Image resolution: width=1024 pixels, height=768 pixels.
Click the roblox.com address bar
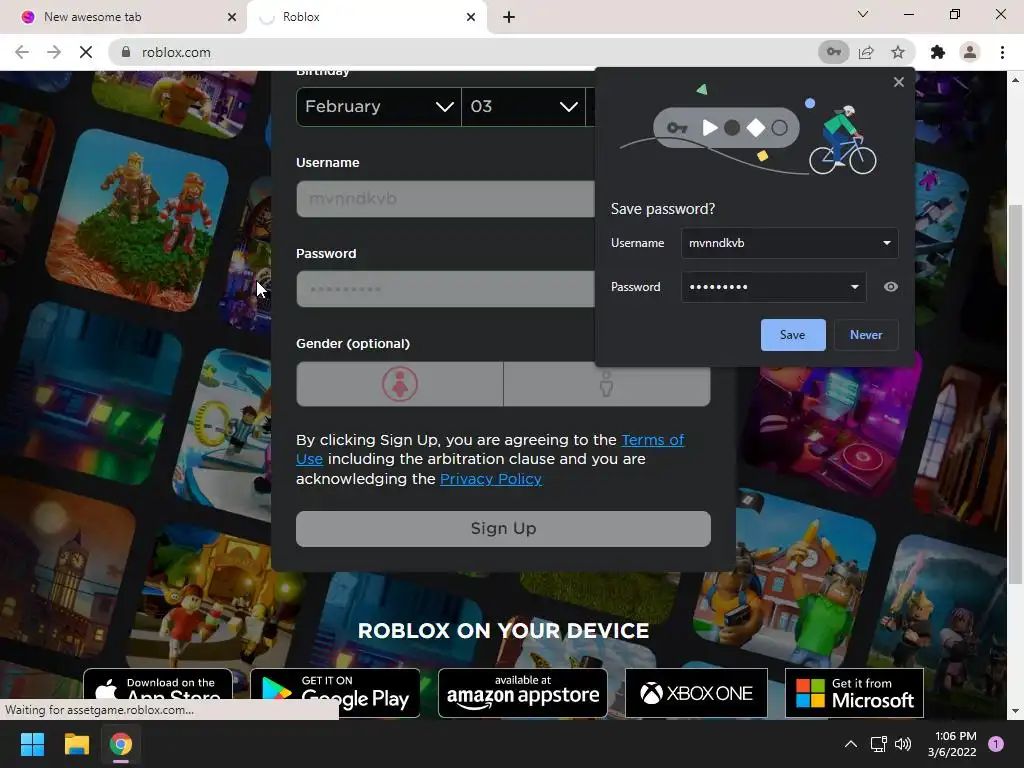(x=464, y=52)
